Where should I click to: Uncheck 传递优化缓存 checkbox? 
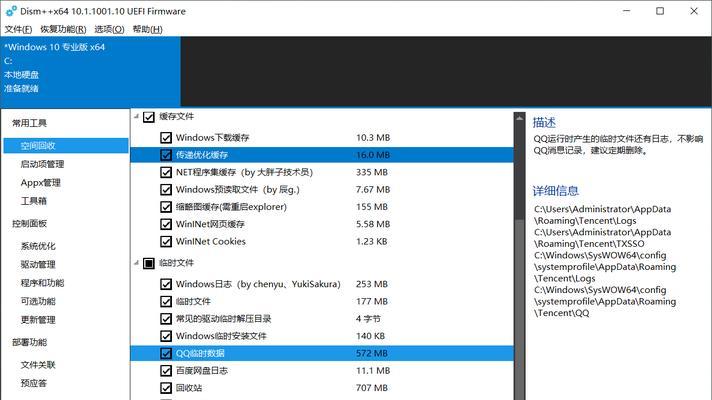[x=166, y=155]
